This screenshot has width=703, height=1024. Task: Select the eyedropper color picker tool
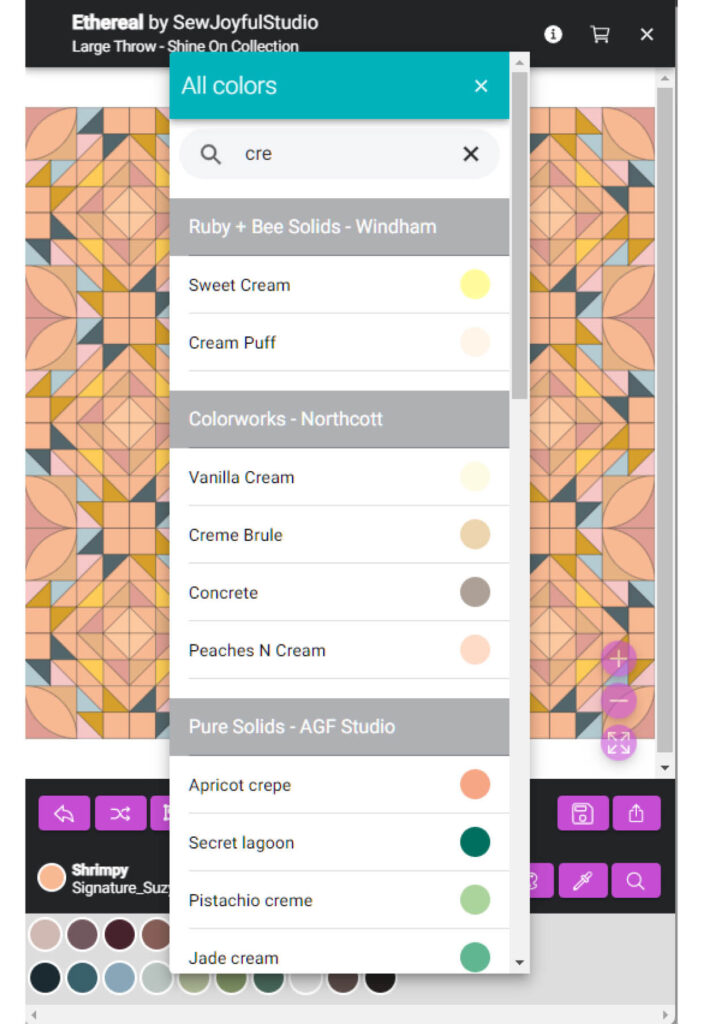tap(583, 880)
